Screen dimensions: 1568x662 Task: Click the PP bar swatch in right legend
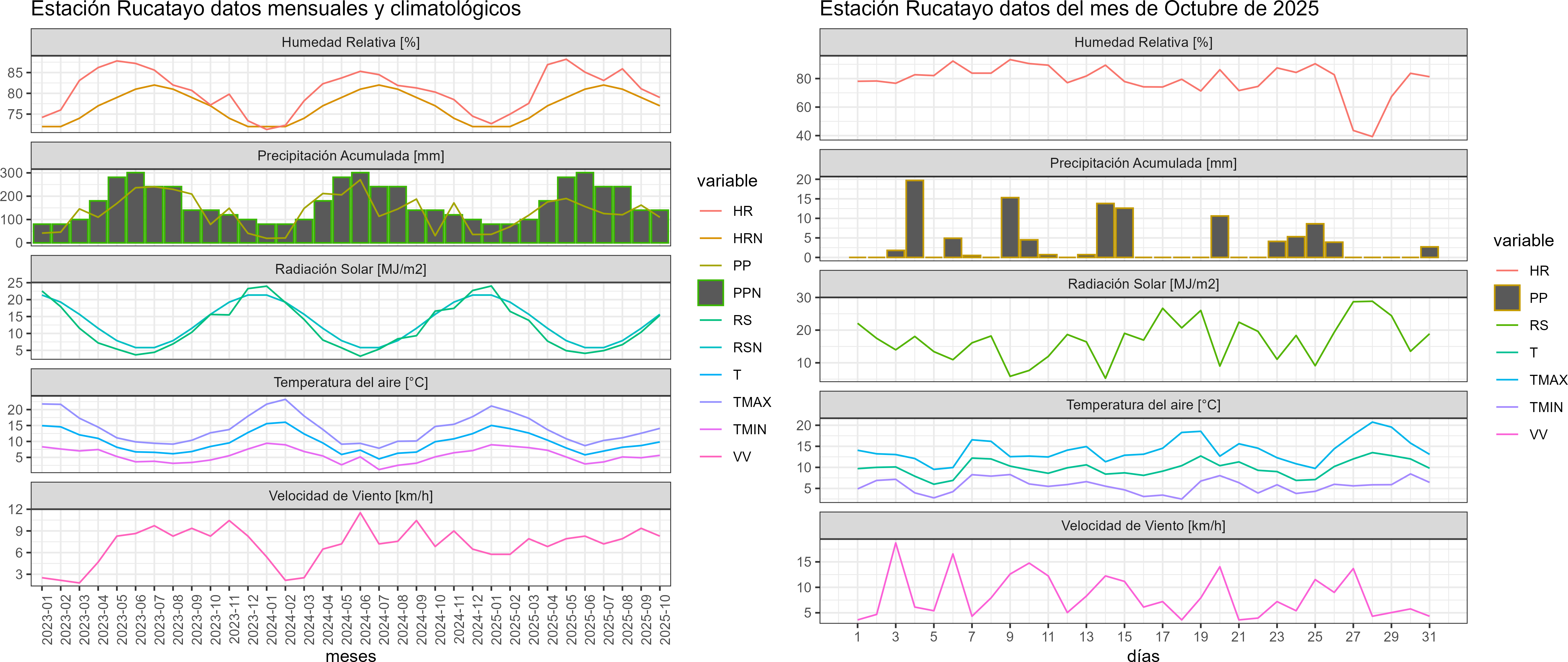tap(1507, 298)
